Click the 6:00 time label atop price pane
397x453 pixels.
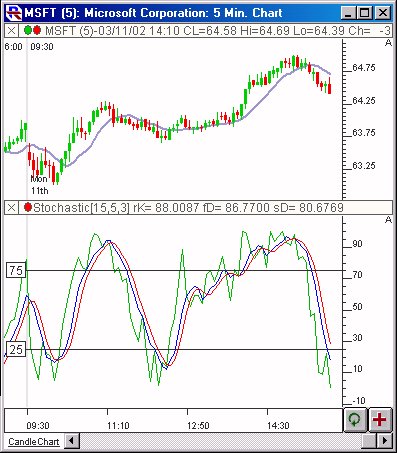pos(13,47)
